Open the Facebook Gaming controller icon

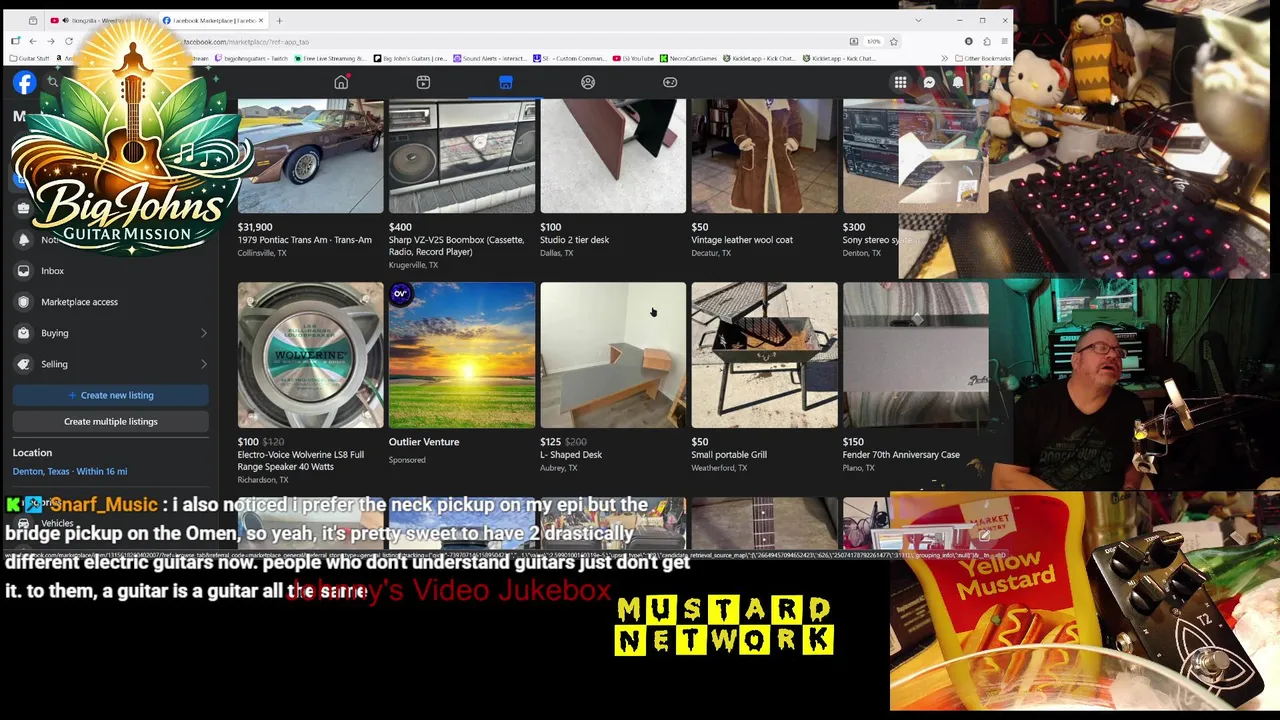pos(670,83)
